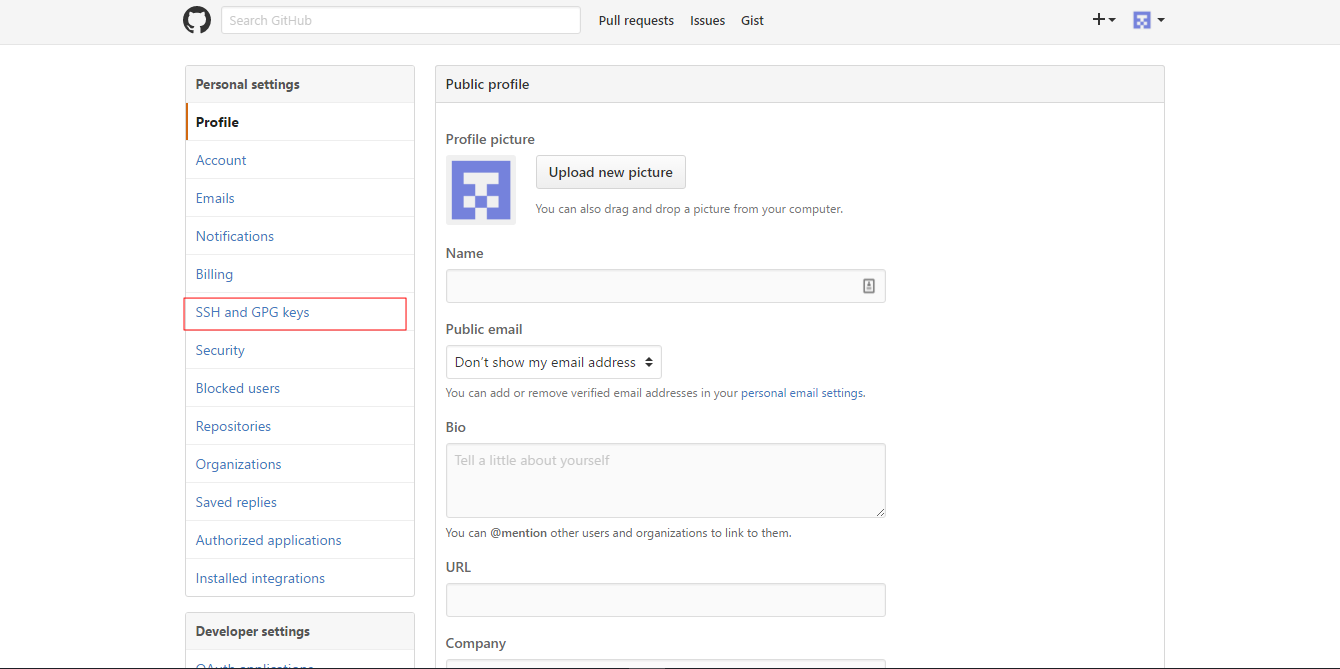This screenshot has width=1340, height=669.
Task: Open SSH and GPG keys settings
Action: [253, 312]
